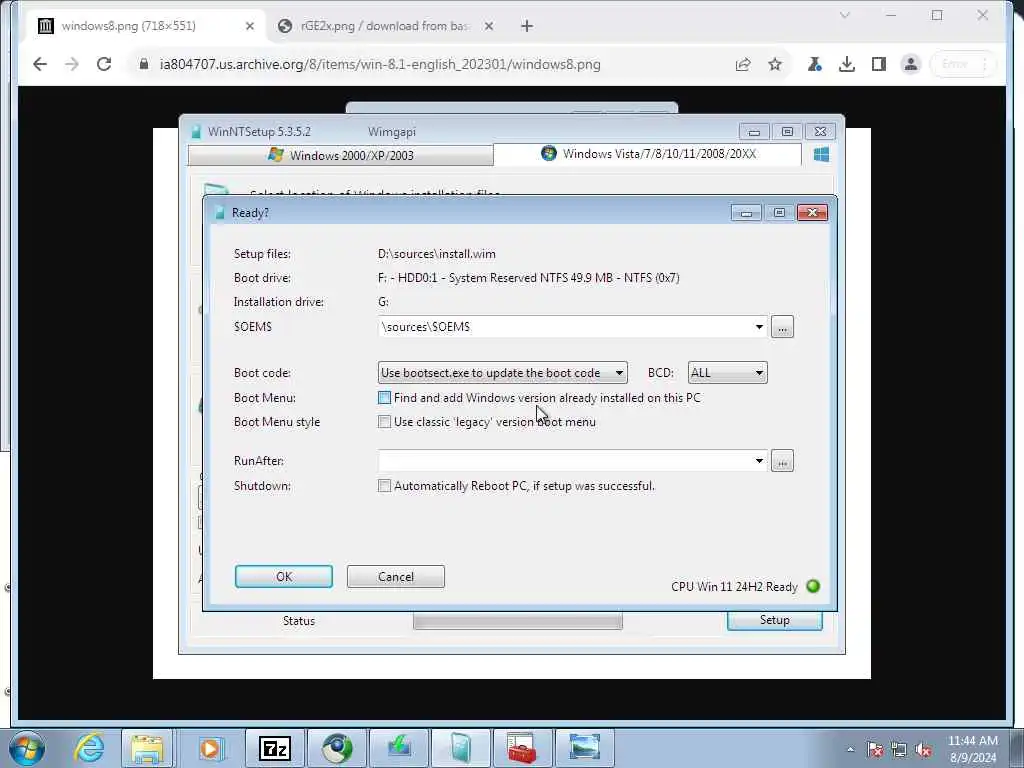The height and width of the screenshot is (768, 1024).
Task: Click the address bar URL
Action: tap(380, 64)
